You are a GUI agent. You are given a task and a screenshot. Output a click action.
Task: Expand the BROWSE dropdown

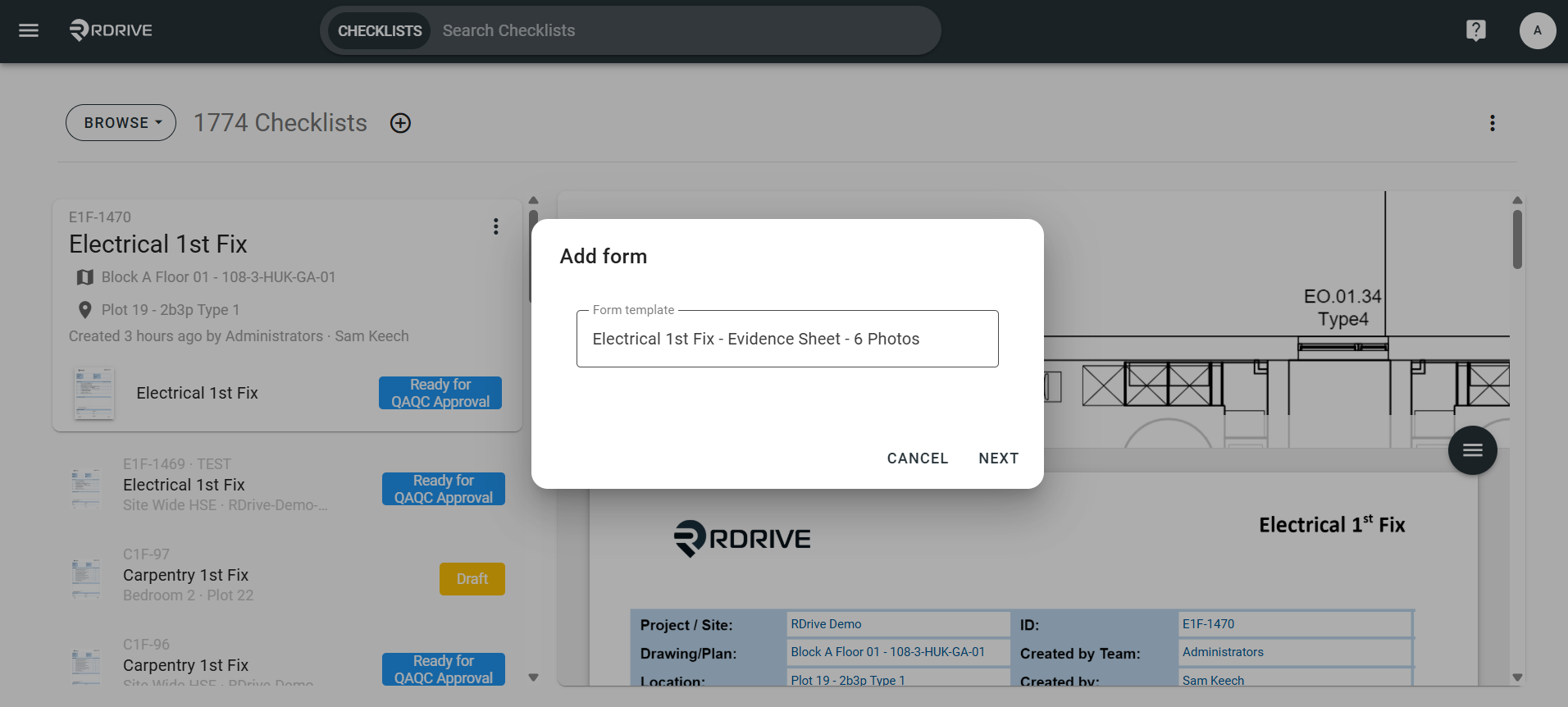coord(121,122)
